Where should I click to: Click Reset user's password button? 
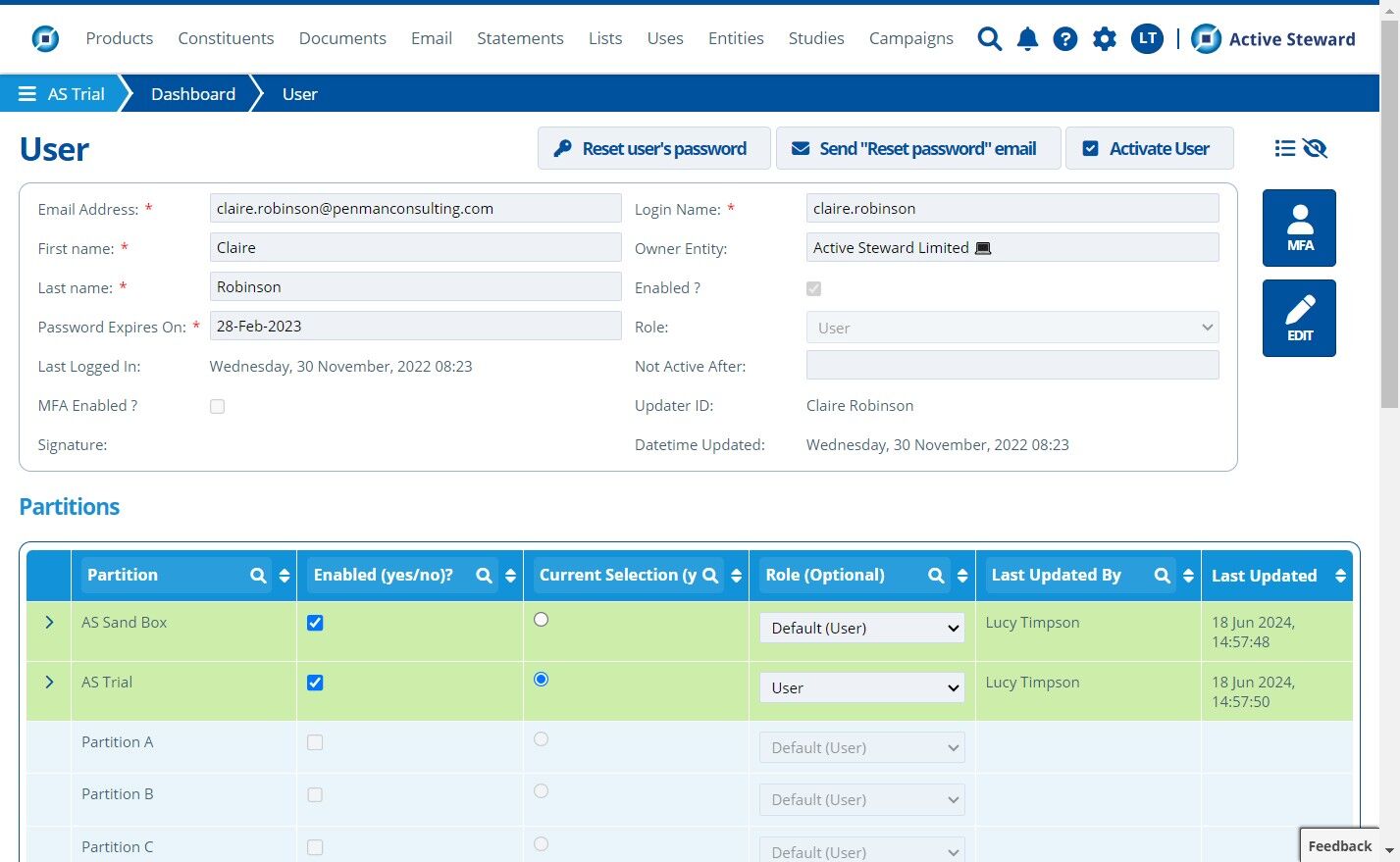(653, 149)
